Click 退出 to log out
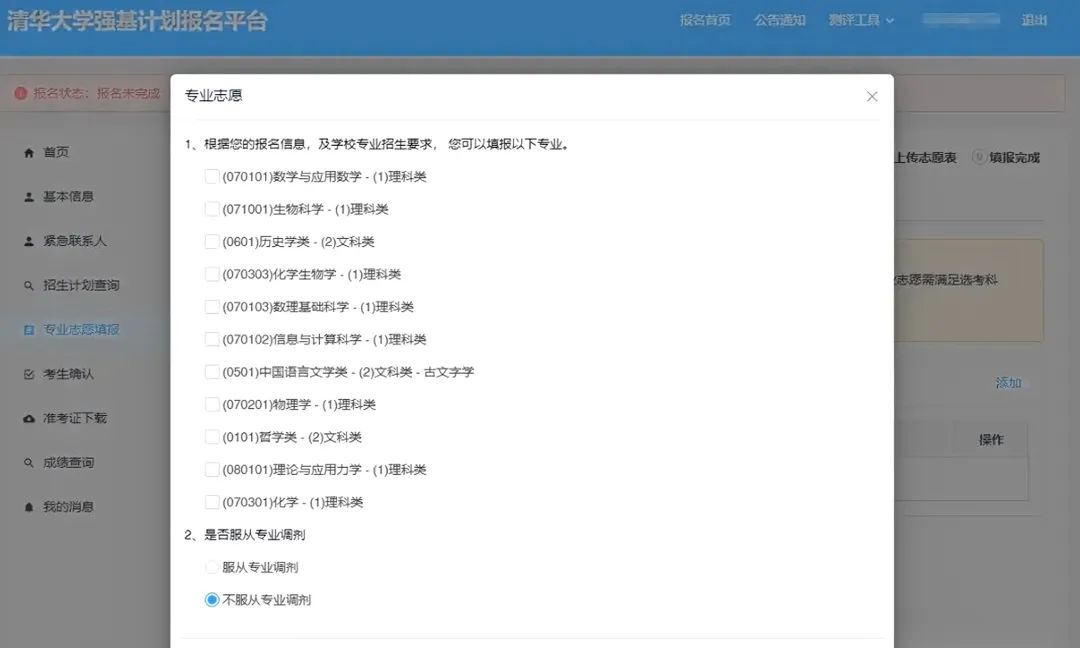 click(x=1034, y=20)
